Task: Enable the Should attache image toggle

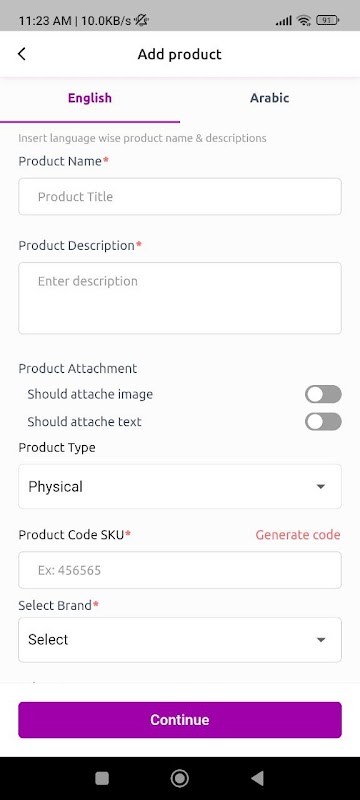Action: point(323,394)
